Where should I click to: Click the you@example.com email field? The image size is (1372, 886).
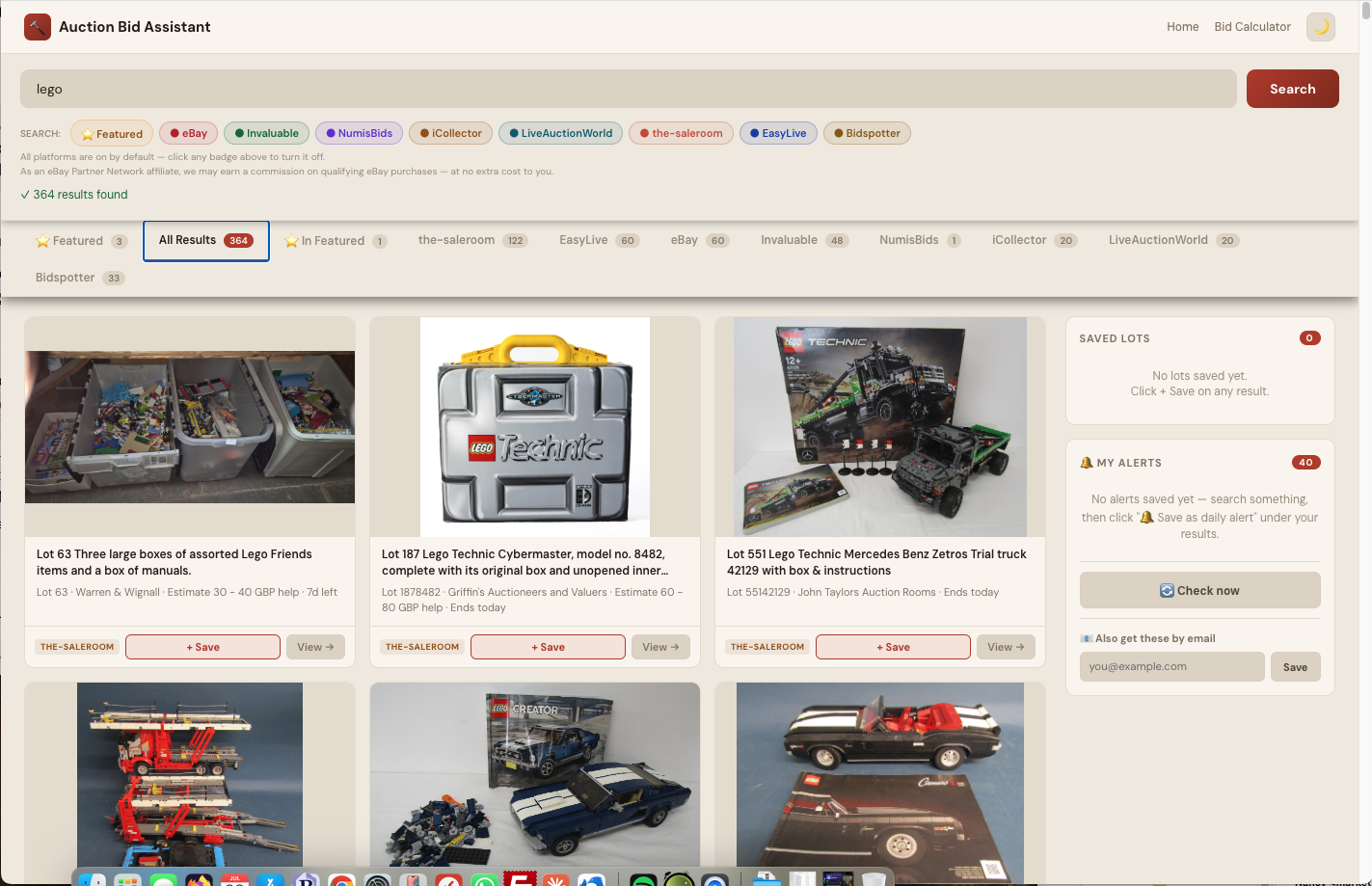[x=1171, y=667]
